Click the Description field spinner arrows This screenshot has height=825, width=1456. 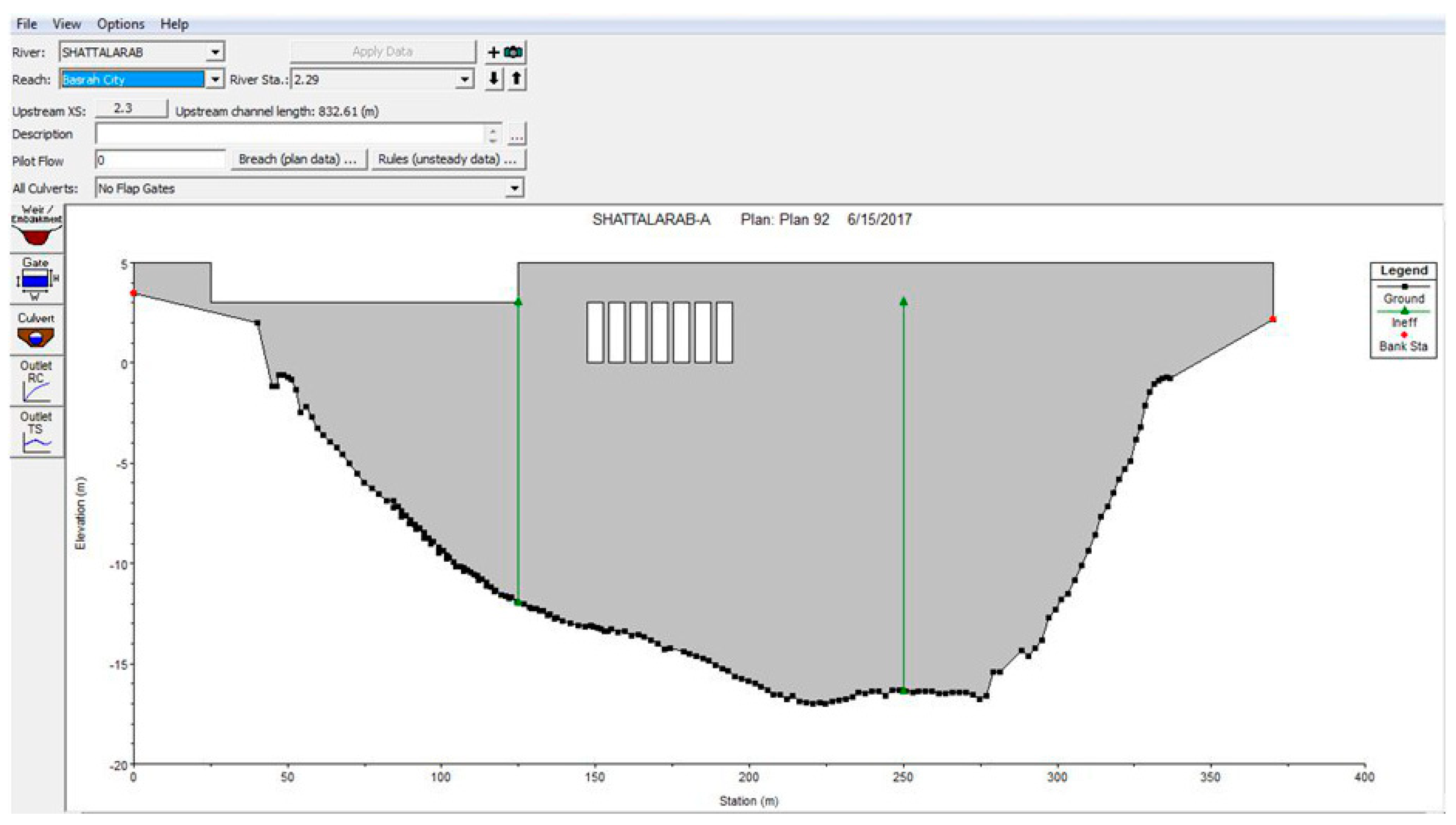tap(493, 134)
